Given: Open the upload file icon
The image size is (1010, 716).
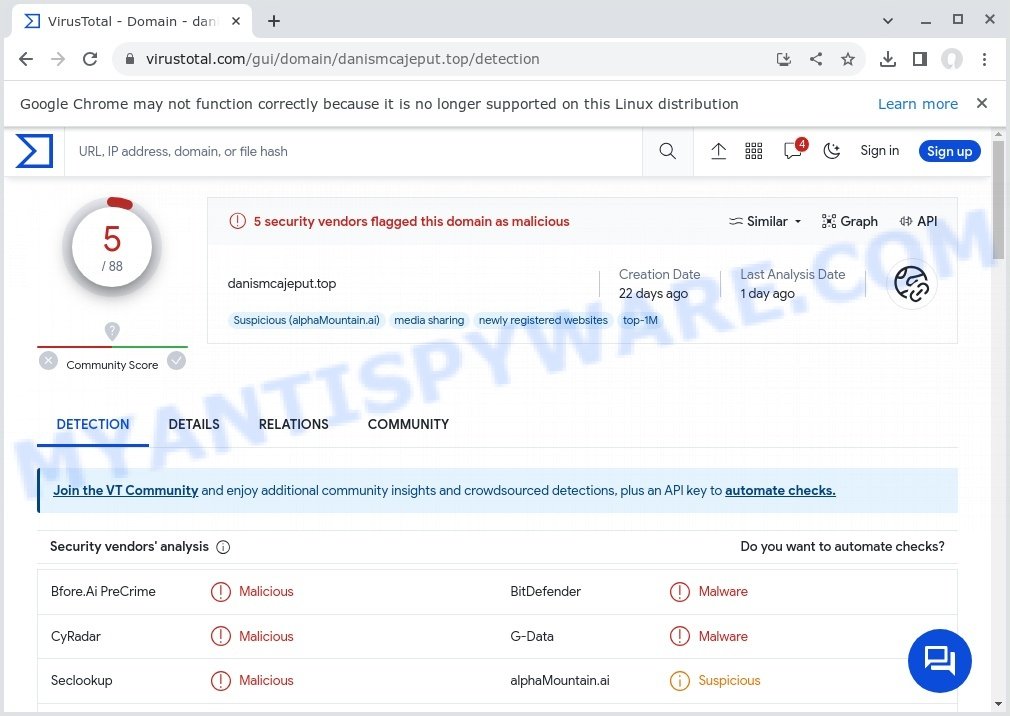Looking at the screenshot, I should pyautogui.click(x=718, y=151).
